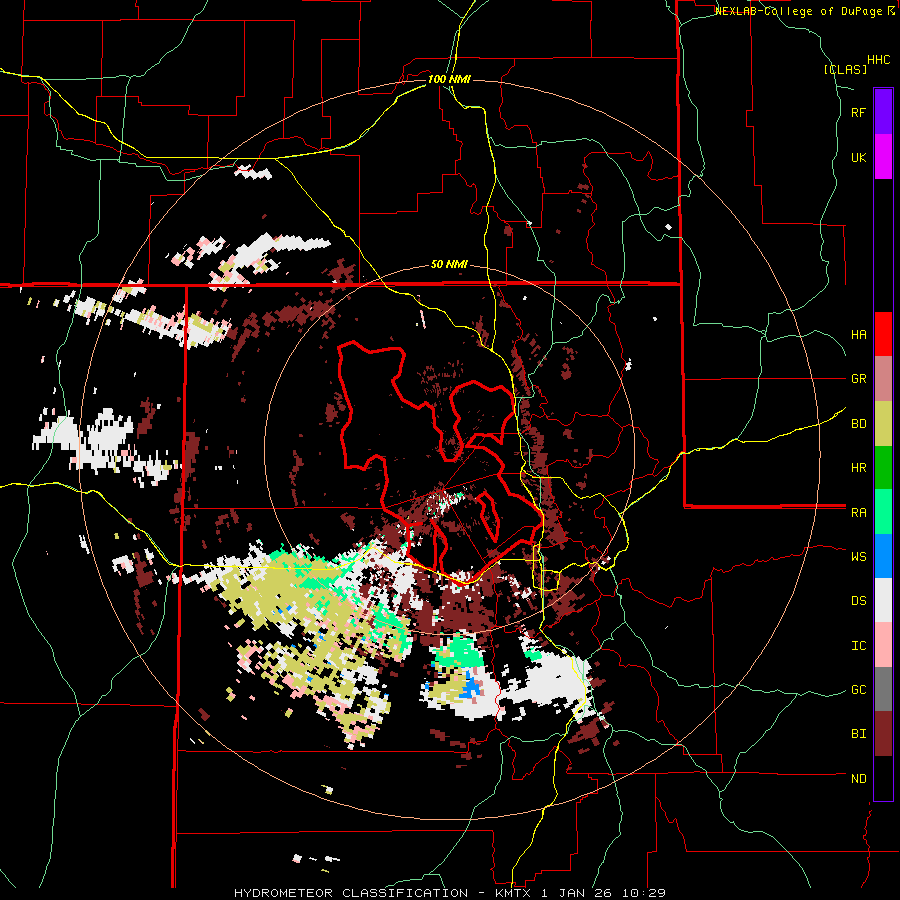Click the Hydrometeor Classification KMTX timestamp caption
This screenshot has height=900, width=900.
click(450, 893)
